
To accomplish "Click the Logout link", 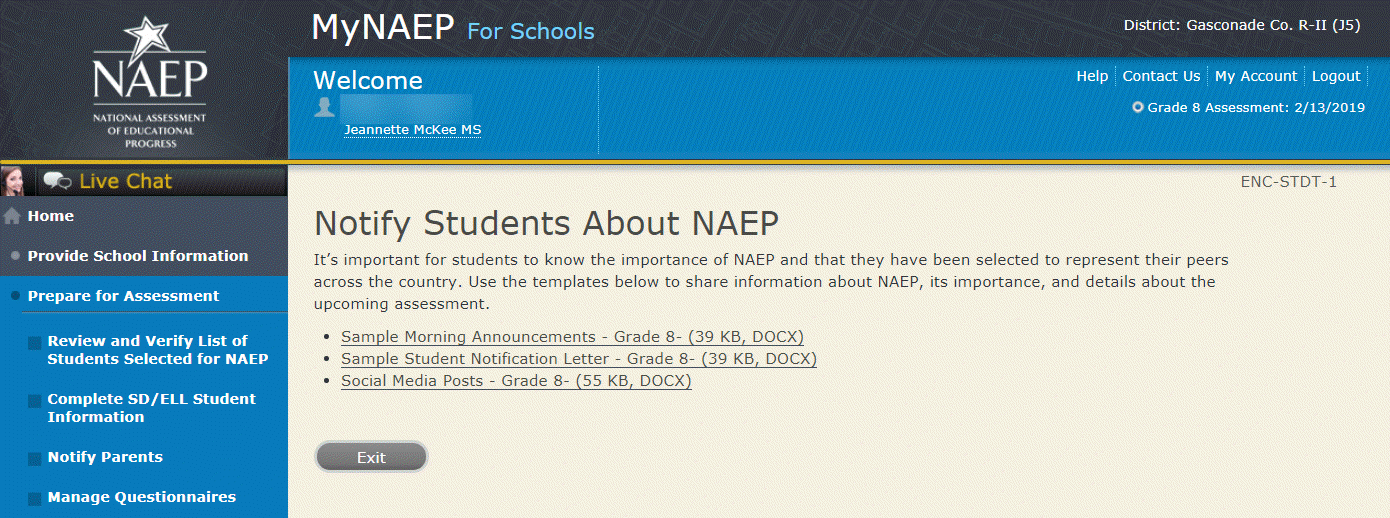I will pyautogui.click(x=1336, y=76).
